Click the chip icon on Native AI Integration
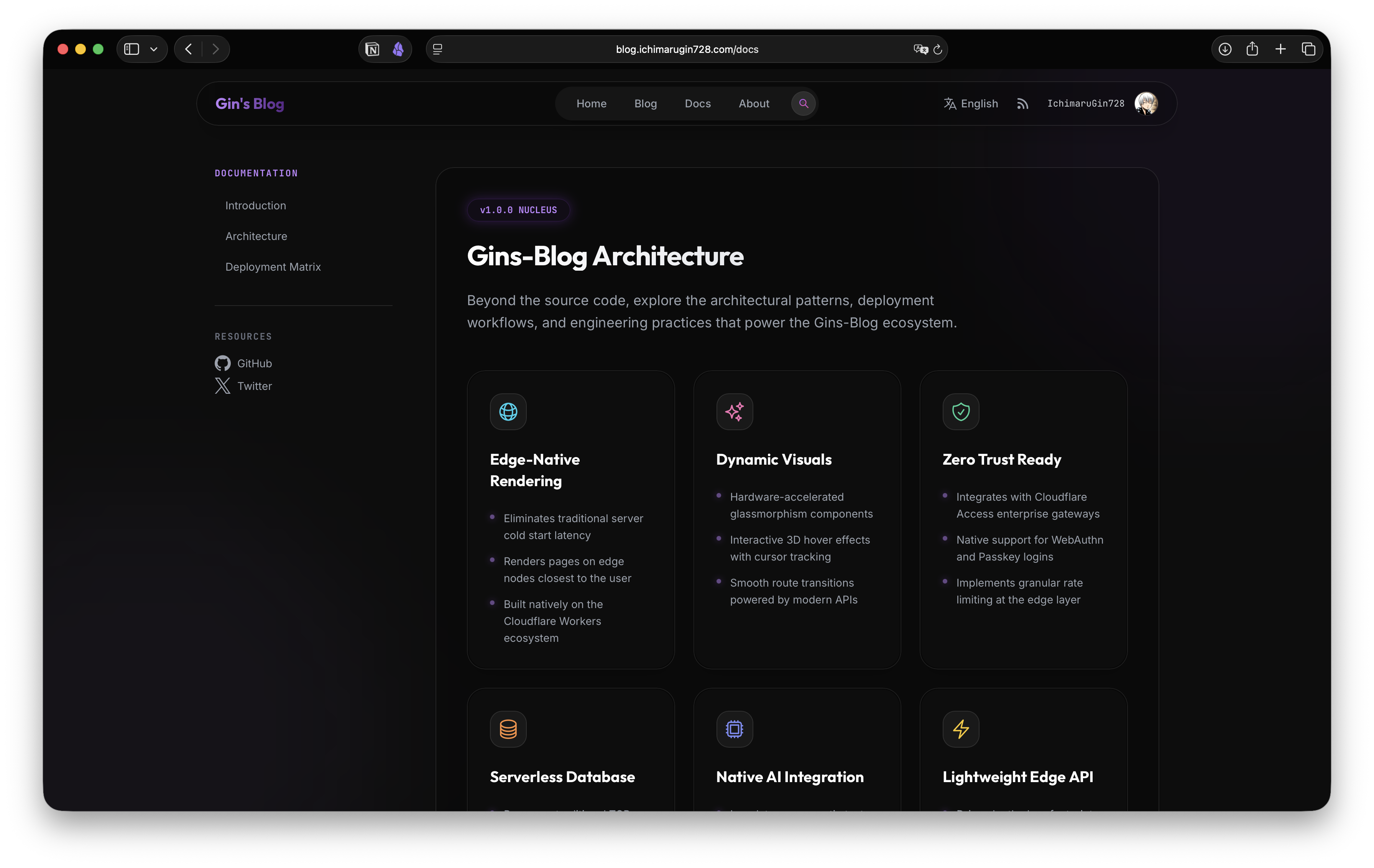Screen dimensions: 1374x868 (x=735, y=729)
